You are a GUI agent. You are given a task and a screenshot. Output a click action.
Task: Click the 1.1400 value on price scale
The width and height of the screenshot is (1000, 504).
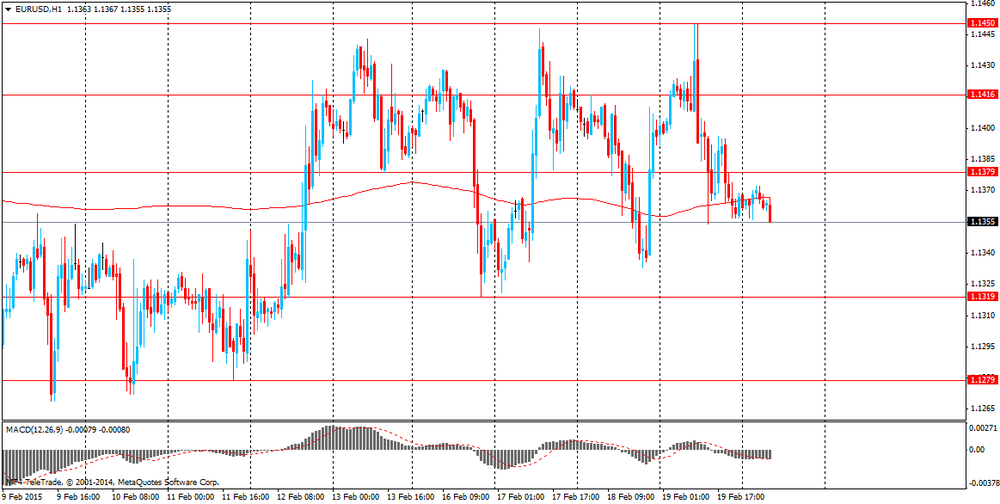click(981, 128)
